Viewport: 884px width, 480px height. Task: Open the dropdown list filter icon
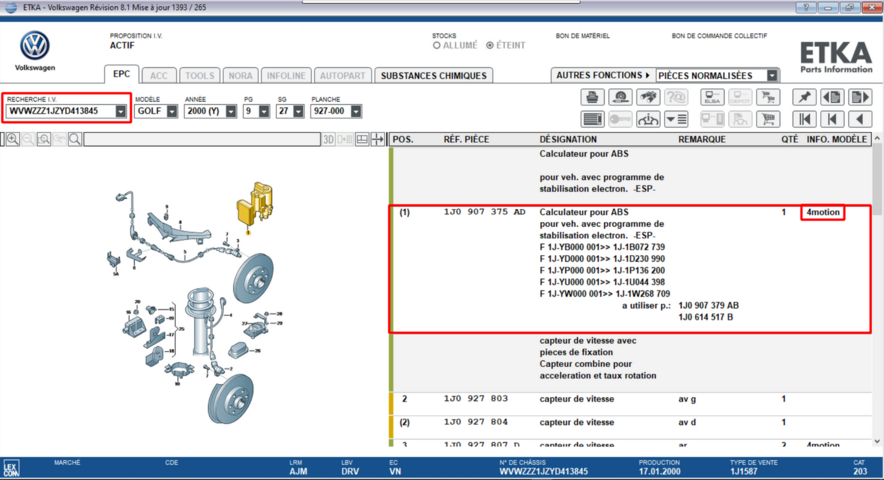[676, 119]
